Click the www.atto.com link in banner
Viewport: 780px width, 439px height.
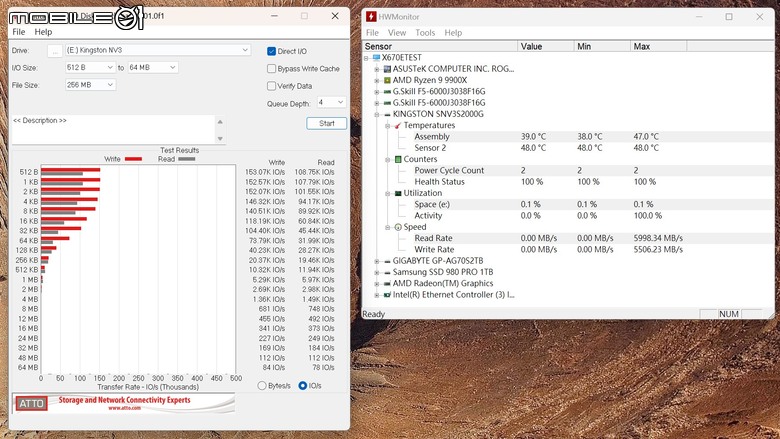tap(124, 408)
